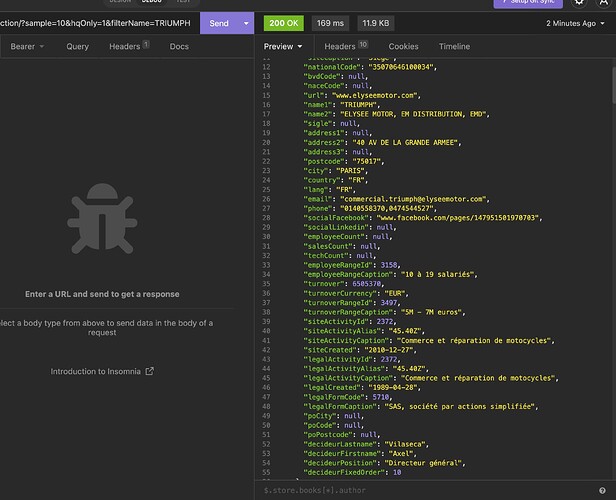Click the "www.elyseemotor.com" url value

coord(374,95)
